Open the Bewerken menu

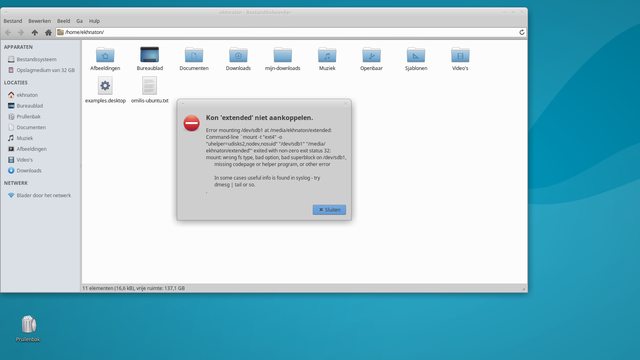point(40,21)
